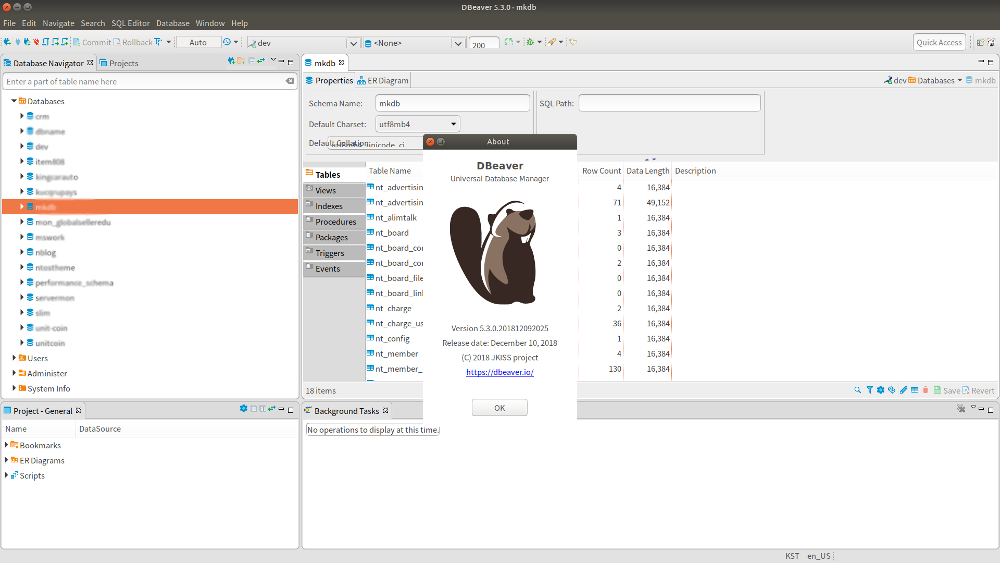Open the SQL Editor menu
1000x563 pixels.
click(131, 22)
